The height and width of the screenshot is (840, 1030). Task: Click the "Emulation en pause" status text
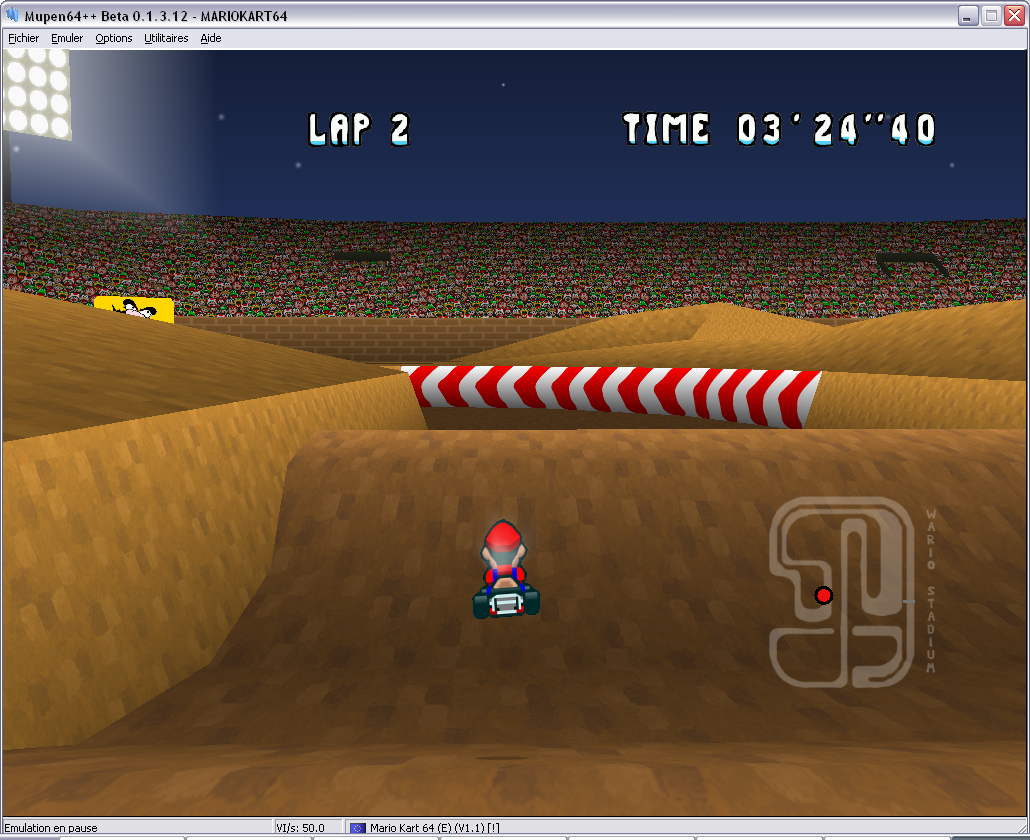pos(51,828)
